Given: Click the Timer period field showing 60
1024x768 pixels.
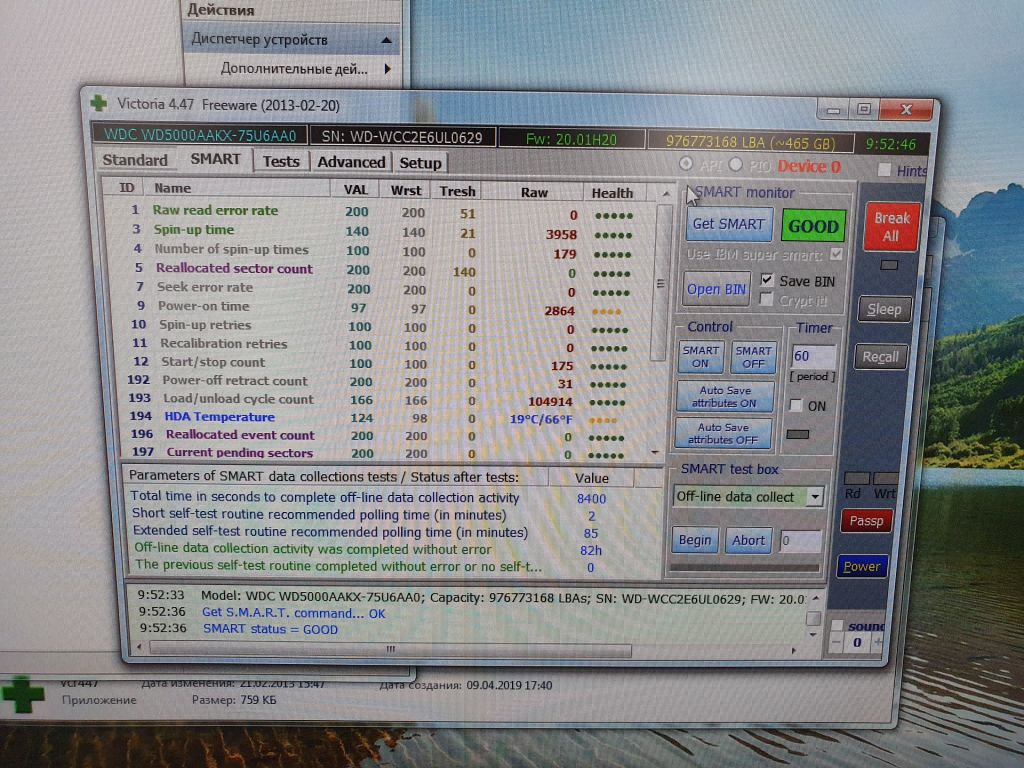Looking at the screenshot, I should (813, 356).
